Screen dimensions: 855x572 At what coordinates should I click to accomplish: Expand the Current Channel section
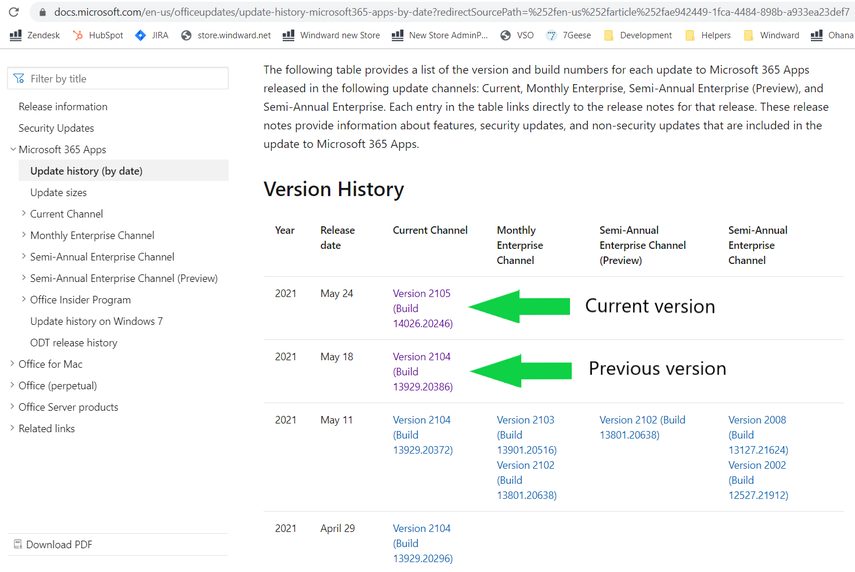pyautogui.click(x=24, y=214)
